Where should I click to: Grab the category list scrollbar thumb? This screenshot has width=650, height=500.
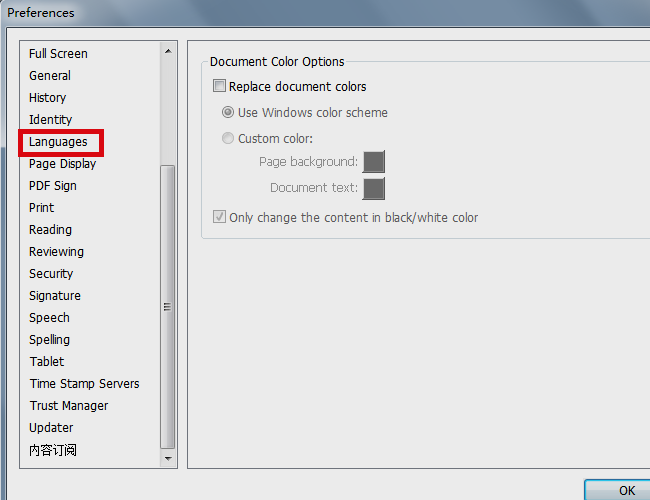(167, 307)
